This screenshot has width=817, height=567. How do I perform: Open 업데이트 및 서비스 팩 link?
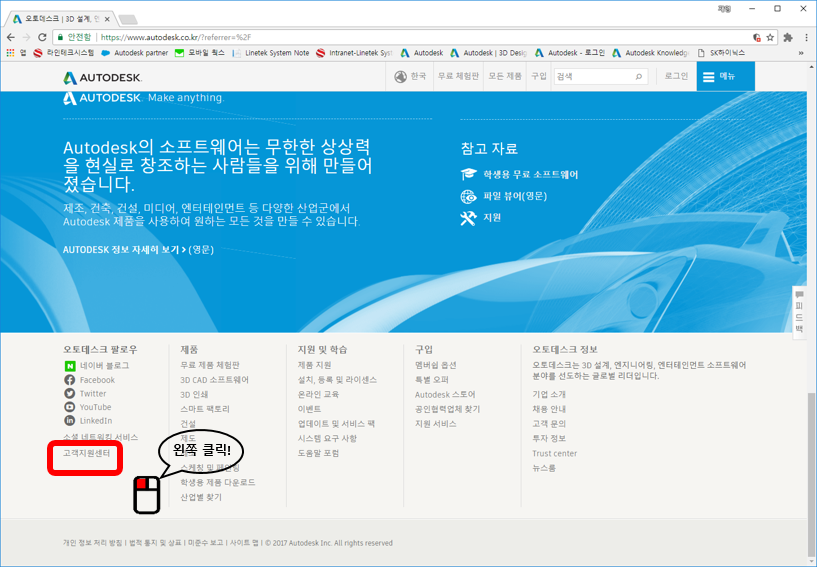pos(336,424)
